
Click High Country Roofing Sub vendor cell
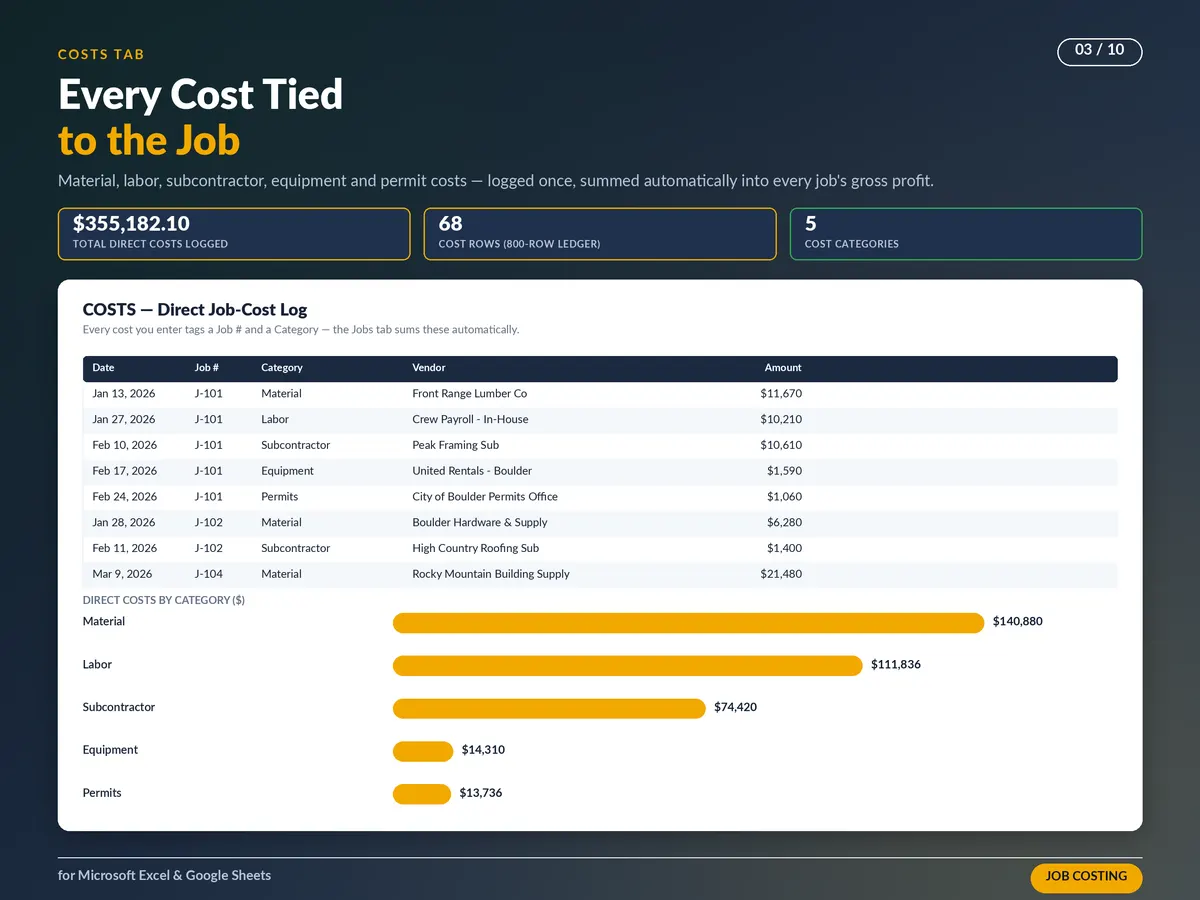click(475, 548)
